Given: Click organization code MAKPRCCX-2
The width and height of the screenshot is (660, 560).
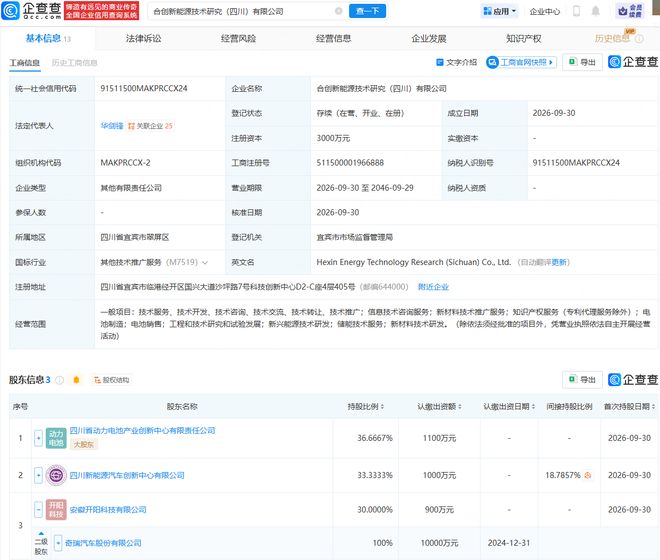Looking at the screenshot, I should 125,163.
